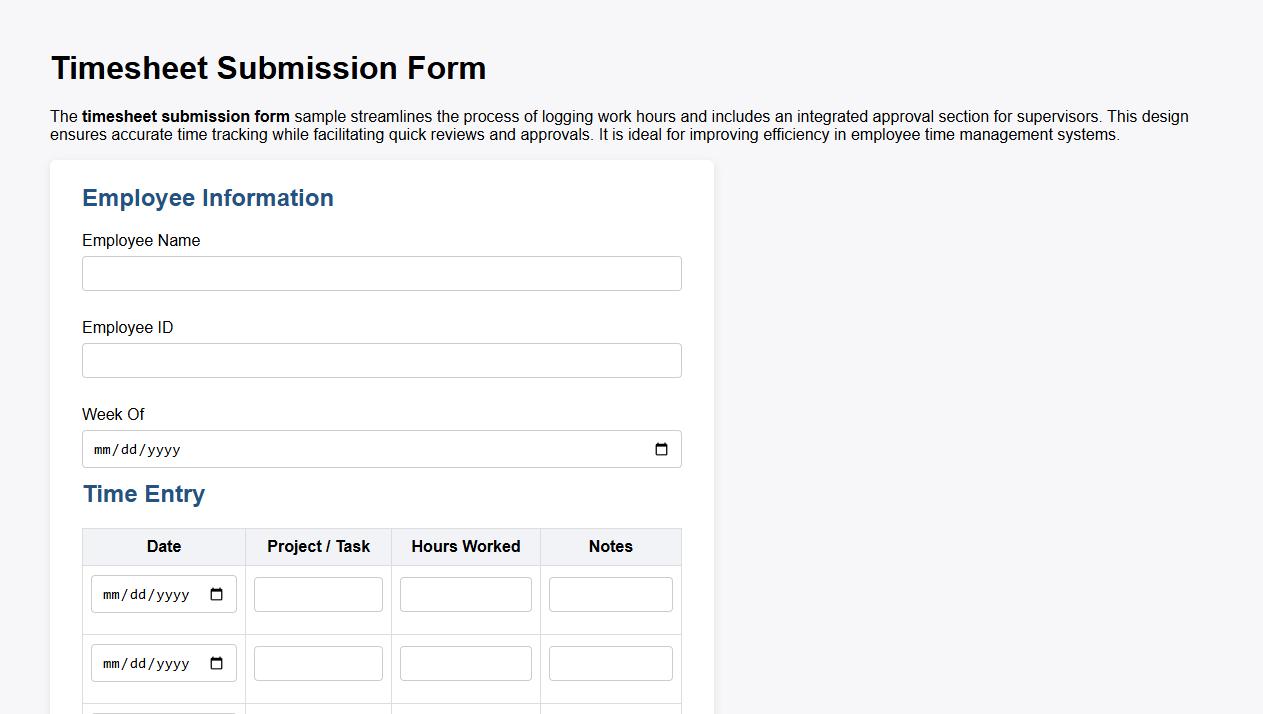Click inside the Employee ID field

point(380,360)
